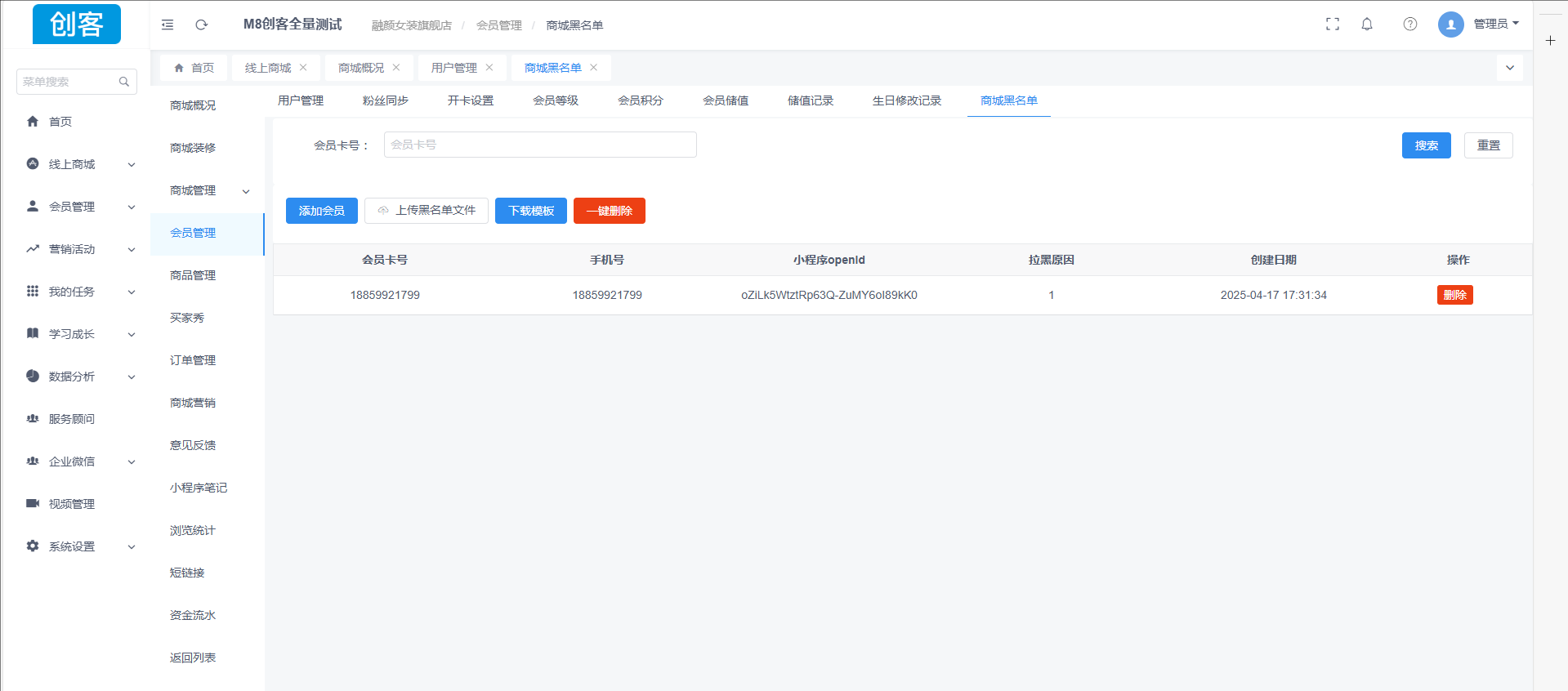Viewport: 1568px width, 691px height.
Task: Open the notifications bell
Action: (x=1367, y=25)
